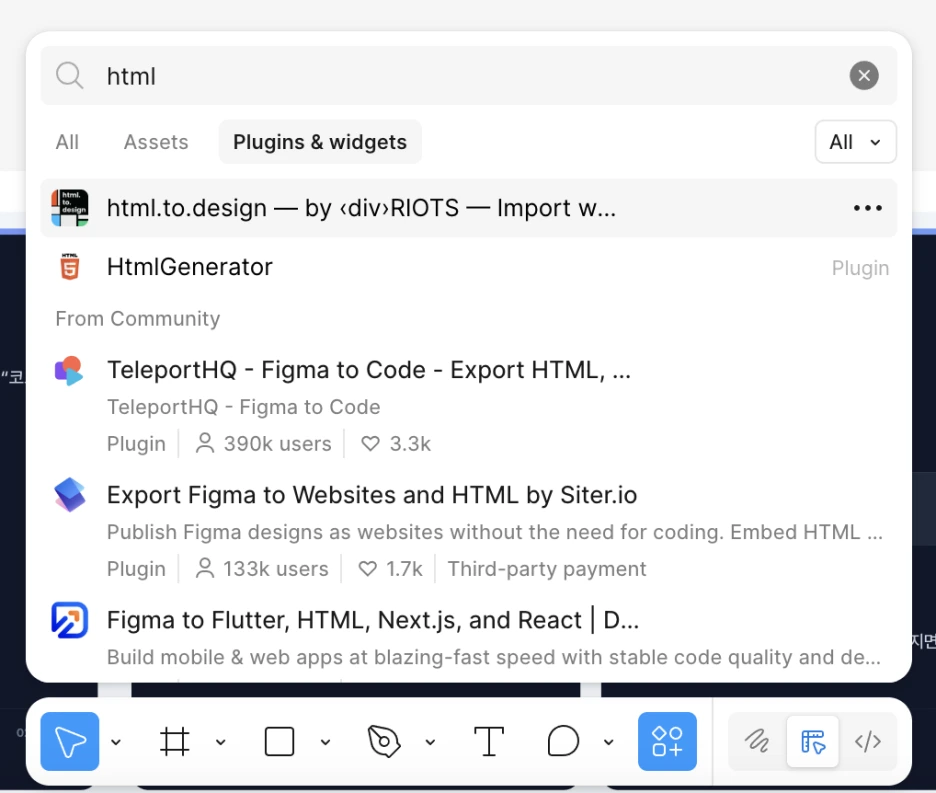Select the Rectangle shape tool
The width and height of the screenshot is (936, 793).
[x=279, y=741]
